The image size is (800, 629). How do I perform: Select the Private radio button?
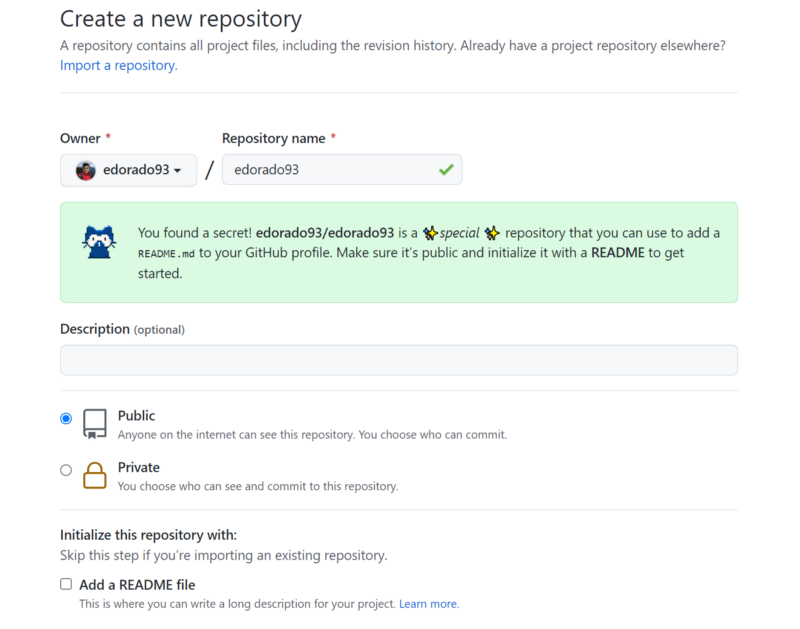coord(65,469)
